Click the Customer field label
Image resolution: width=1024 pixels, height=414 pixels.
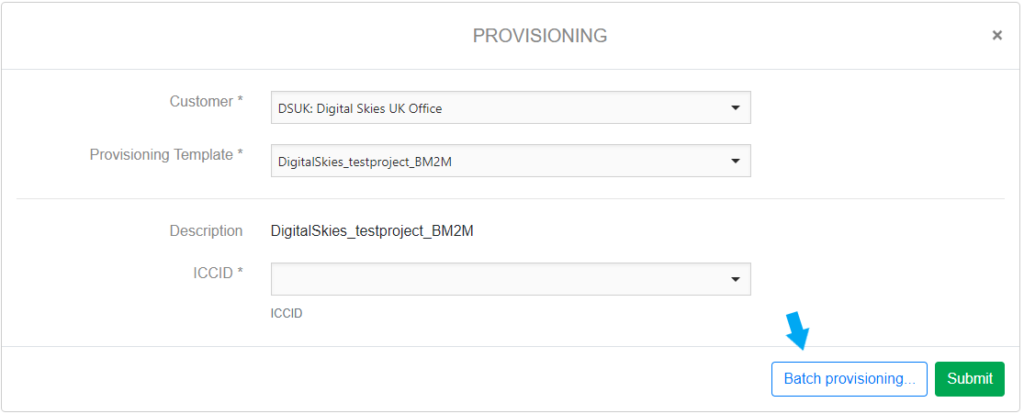coord(202,101)
